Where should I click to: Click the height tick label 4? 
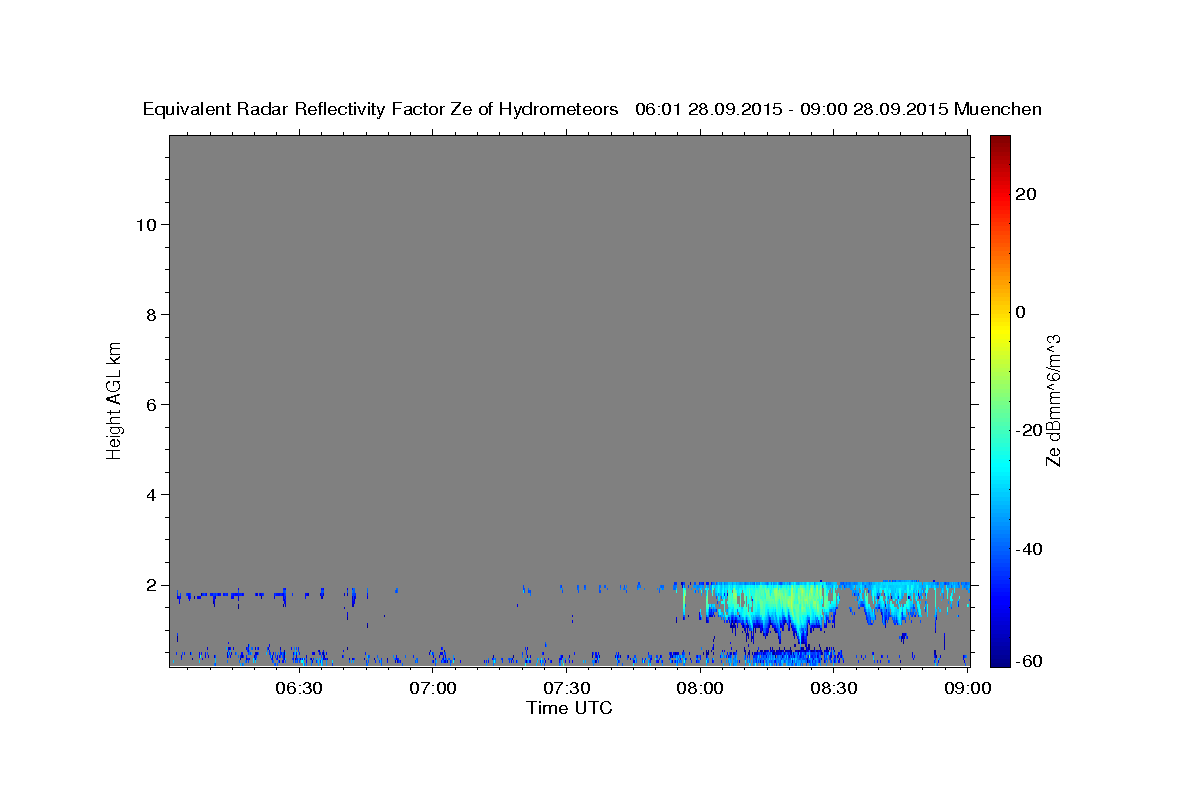pyautogui.click(x=149, y=494)
